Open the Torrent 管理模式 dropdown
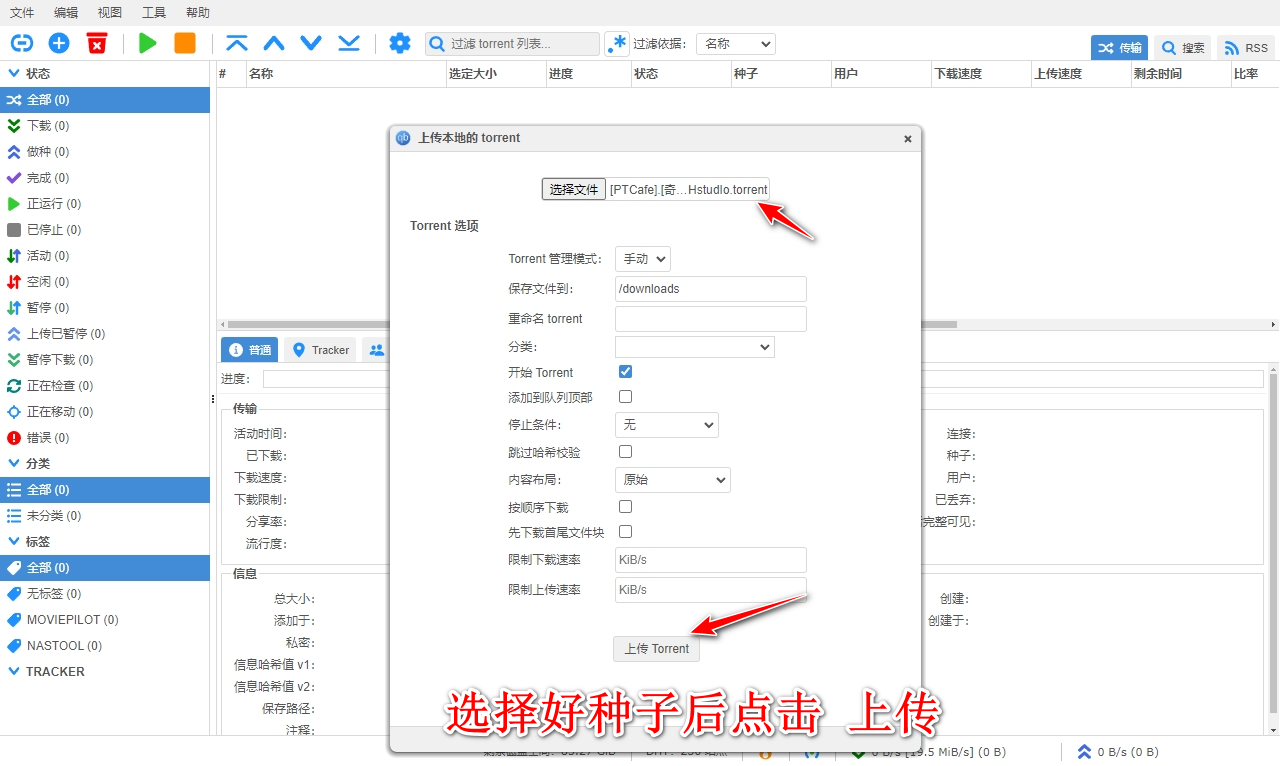This screenshot has height=766, width=1280. (642, 258)
